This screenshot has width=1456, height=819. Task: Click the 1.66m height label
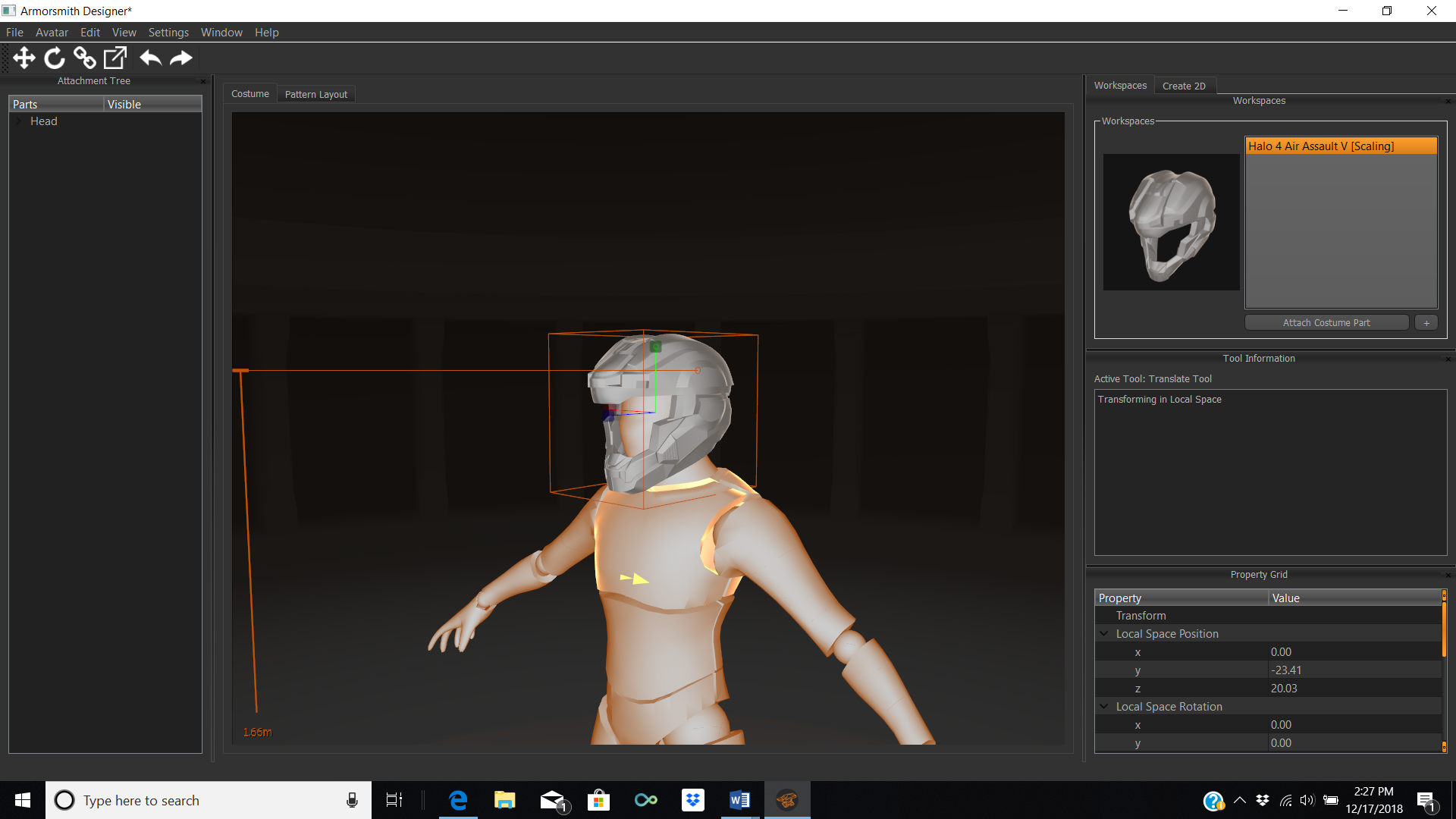(x=257, y=733)
